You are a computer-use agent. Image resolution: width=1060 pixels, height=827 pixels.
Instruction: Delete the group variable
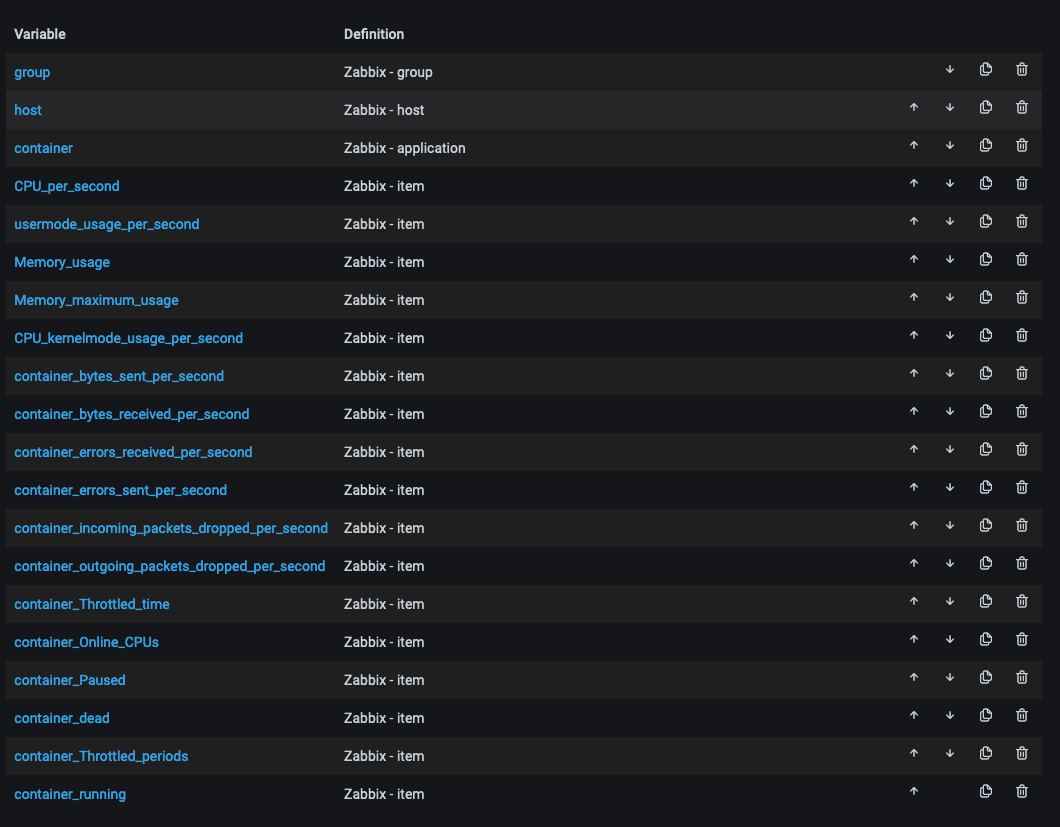[x=1021, y=70]
